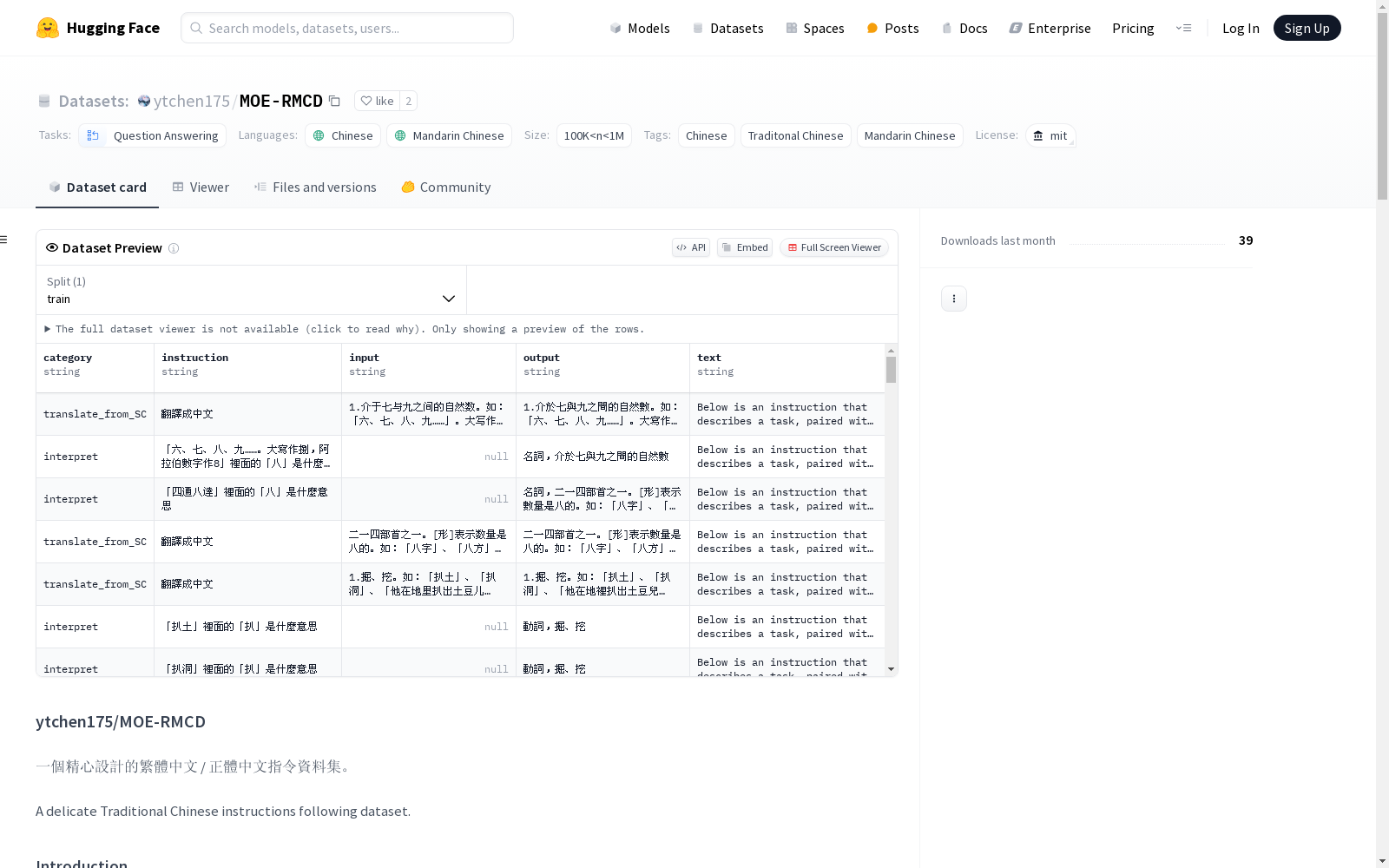Viewport: 1389px width, 868px height.
Task: Click the MOE-RMCD dataset title
Action: (281, 101)
